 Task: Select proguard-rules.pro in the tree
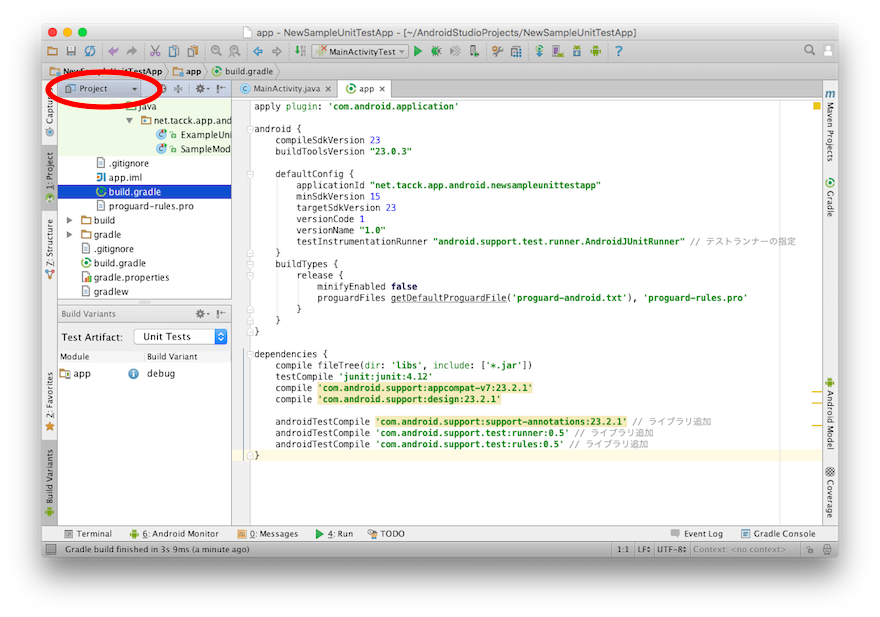click(145, 206)
